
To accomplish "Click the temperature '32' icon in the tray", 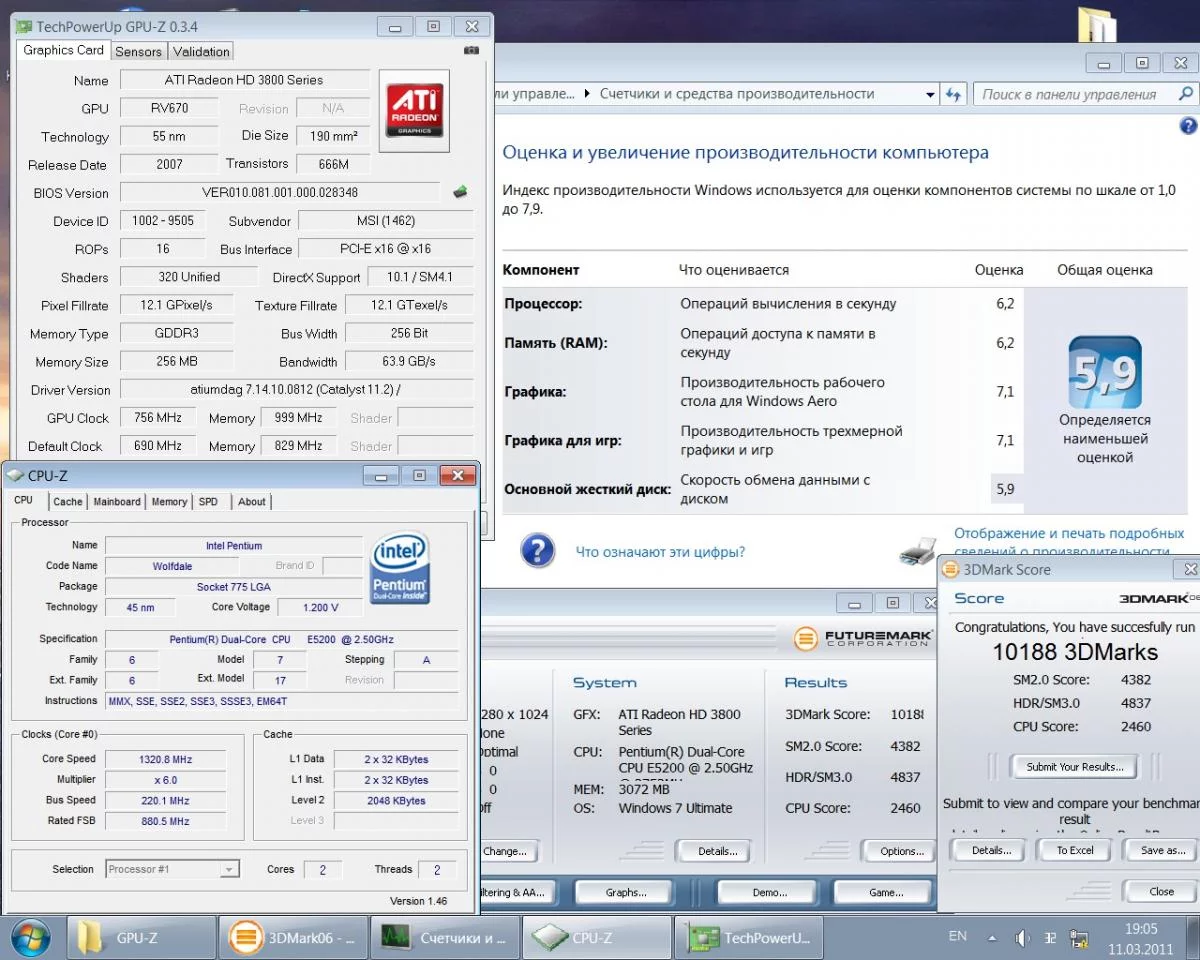I will 1051,938.
